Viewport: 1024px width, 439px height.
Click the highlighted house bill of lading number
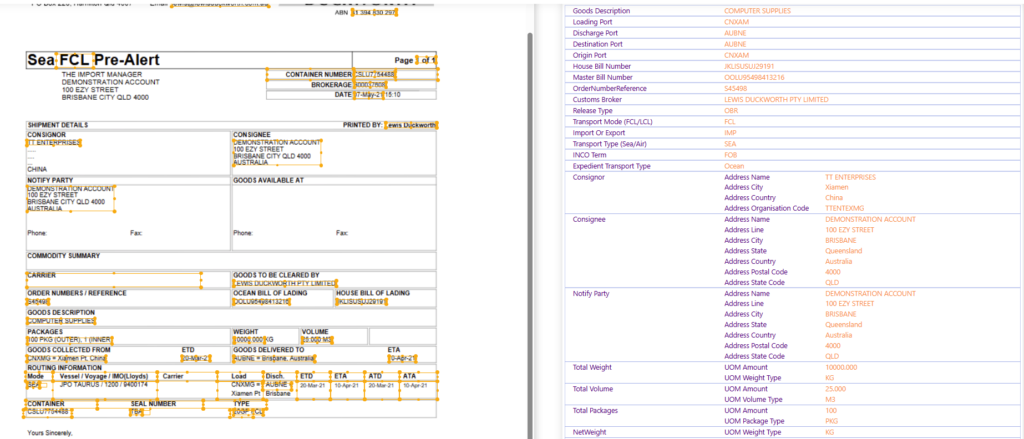362,302
